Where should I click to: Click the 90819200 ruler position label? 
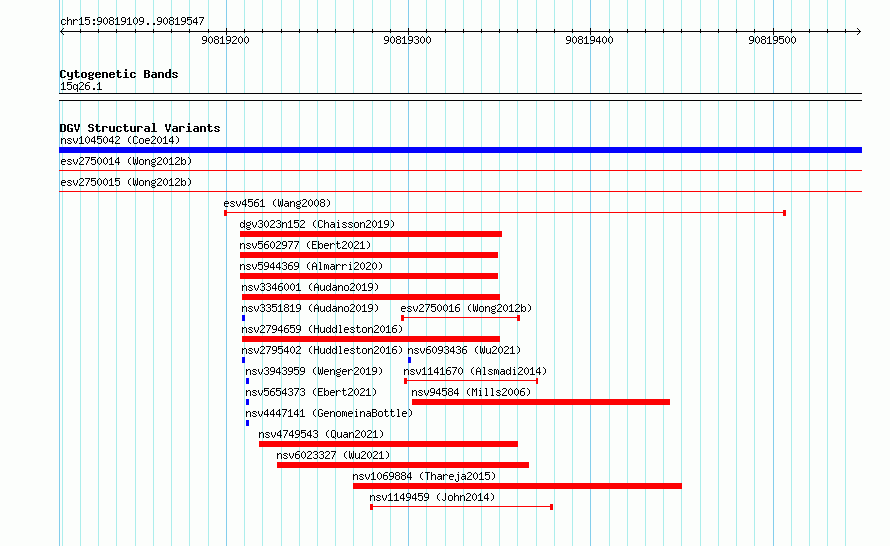tap(225, 40)
